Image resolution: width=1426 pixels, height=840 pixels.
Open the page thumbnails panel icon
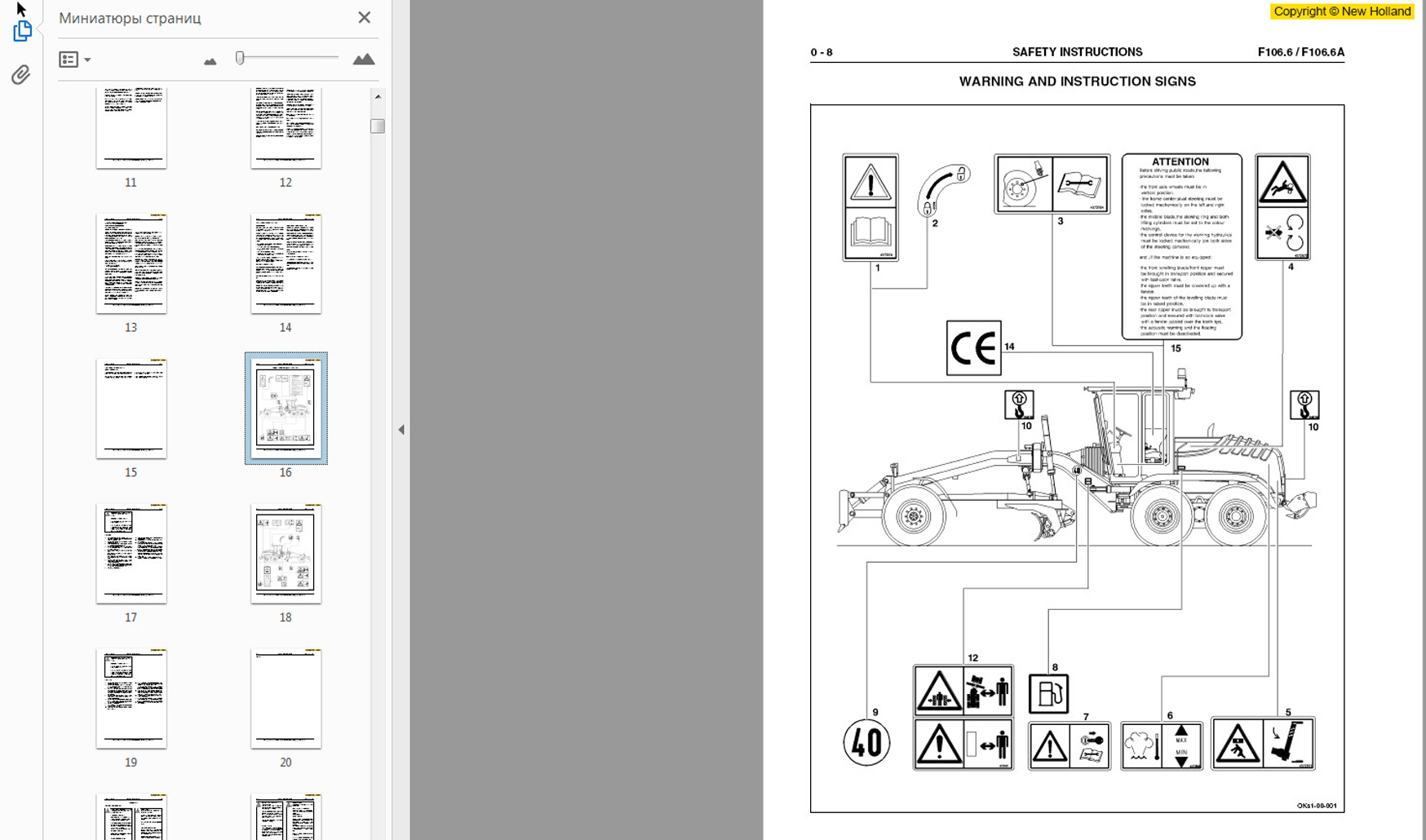click(x=22, y=32)
